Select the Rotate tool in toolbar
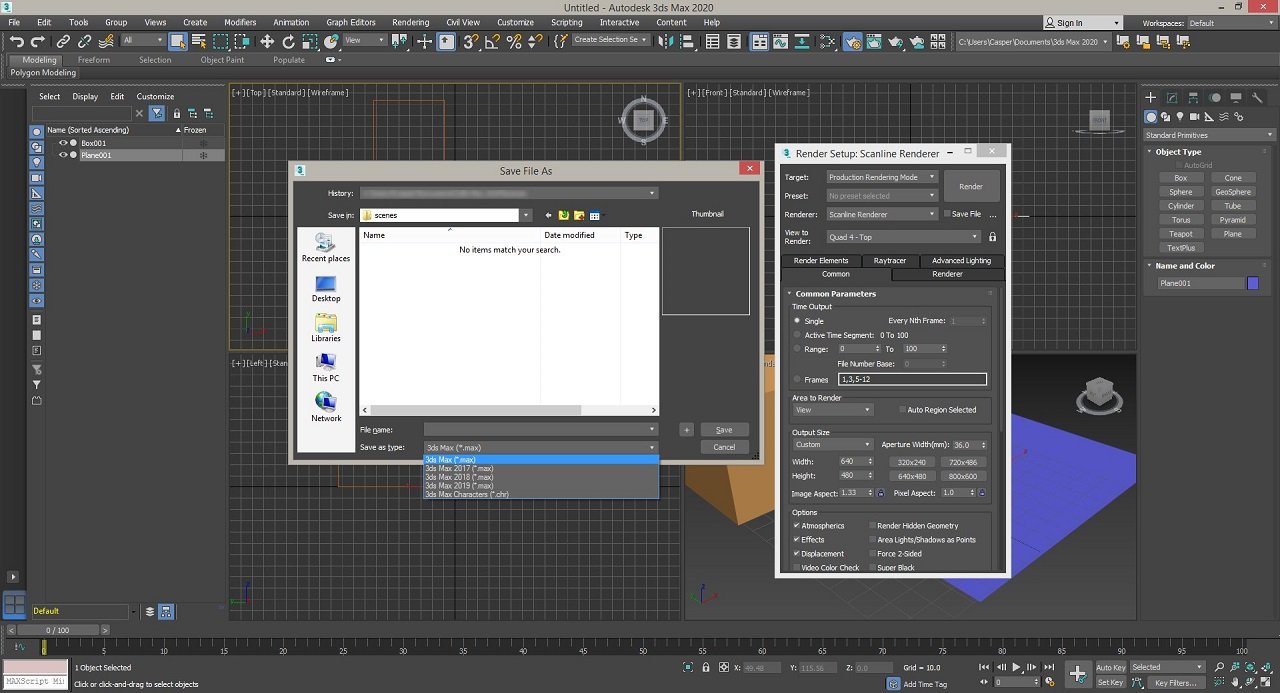 [x=289, y=41]
